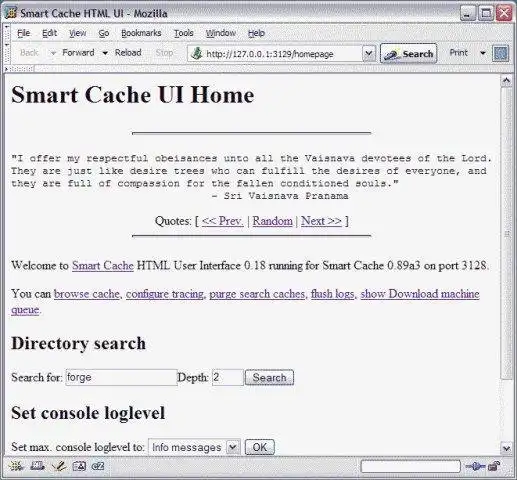This screenshot has width=517, height=480.
Task: Click the page proxy icon in URL bar
Action: (x=197, y=53)
